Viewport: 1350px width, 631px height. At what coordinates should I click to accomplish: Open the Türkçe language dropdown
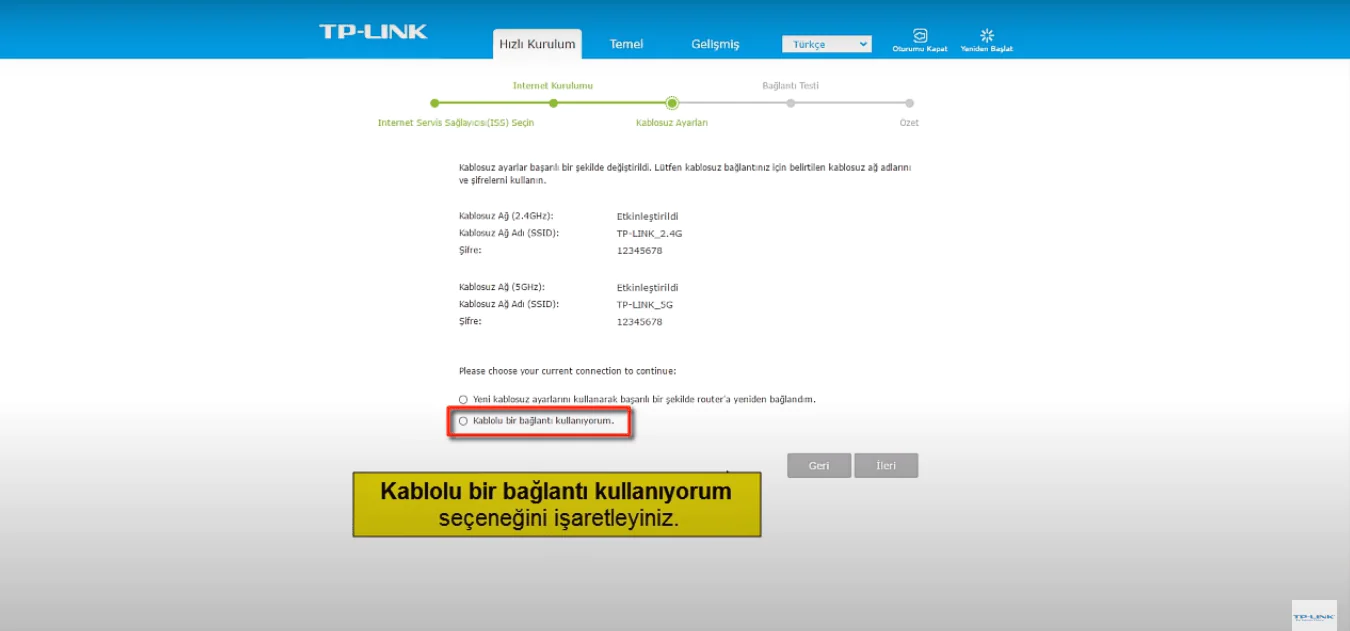point(826,44)
